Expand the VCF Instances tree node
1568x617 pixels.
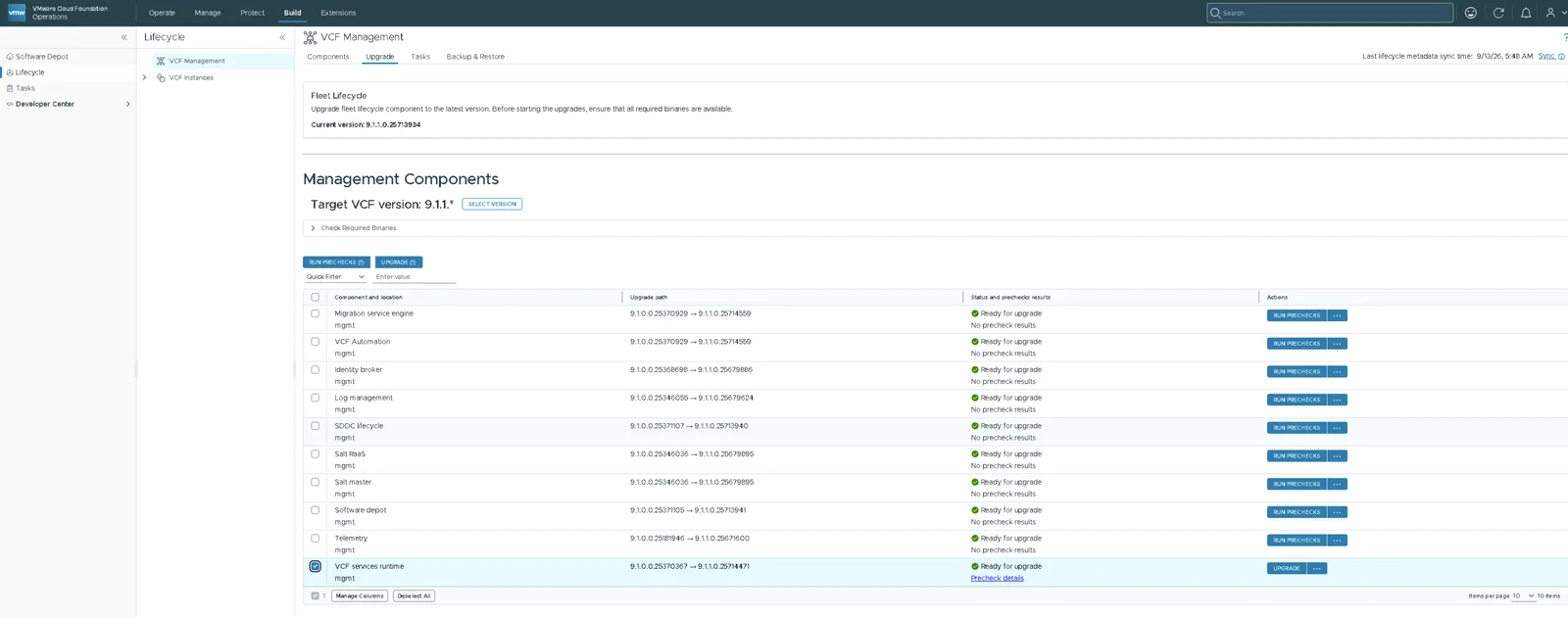click(x=145, y=77)
